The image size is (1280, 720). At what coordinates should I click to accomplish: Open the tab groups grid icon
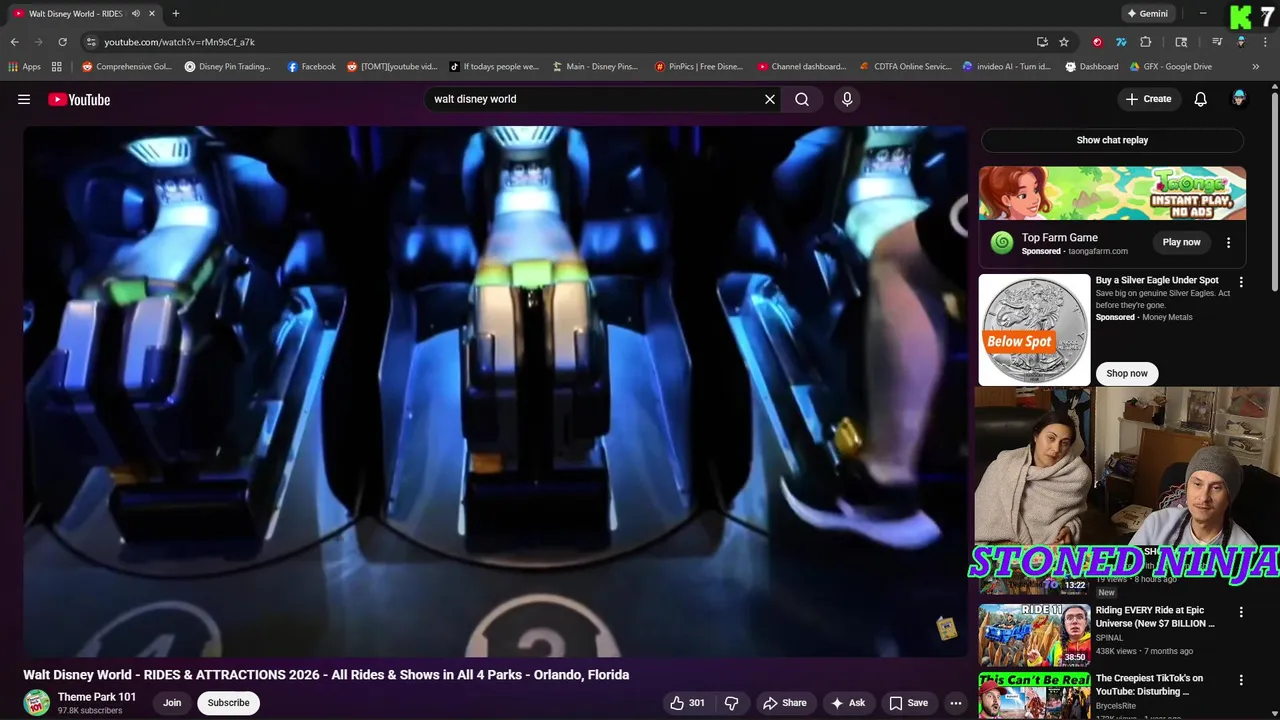pos(57,67)
